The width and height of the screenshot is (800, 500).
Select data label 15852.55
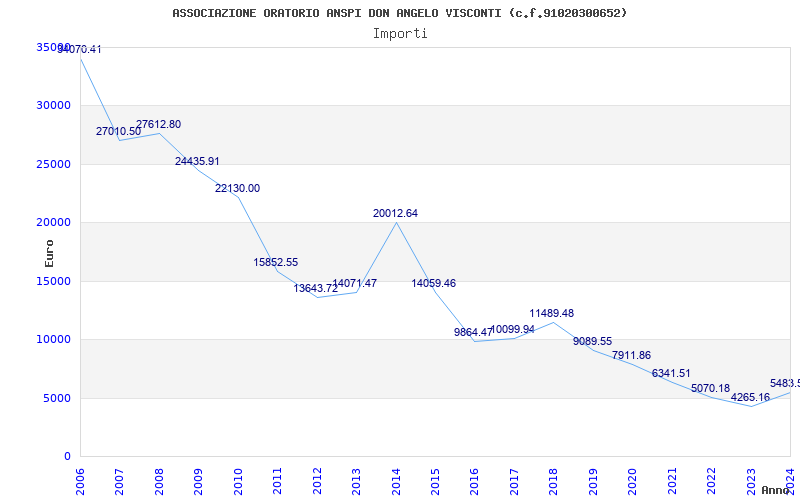[276, 262]
